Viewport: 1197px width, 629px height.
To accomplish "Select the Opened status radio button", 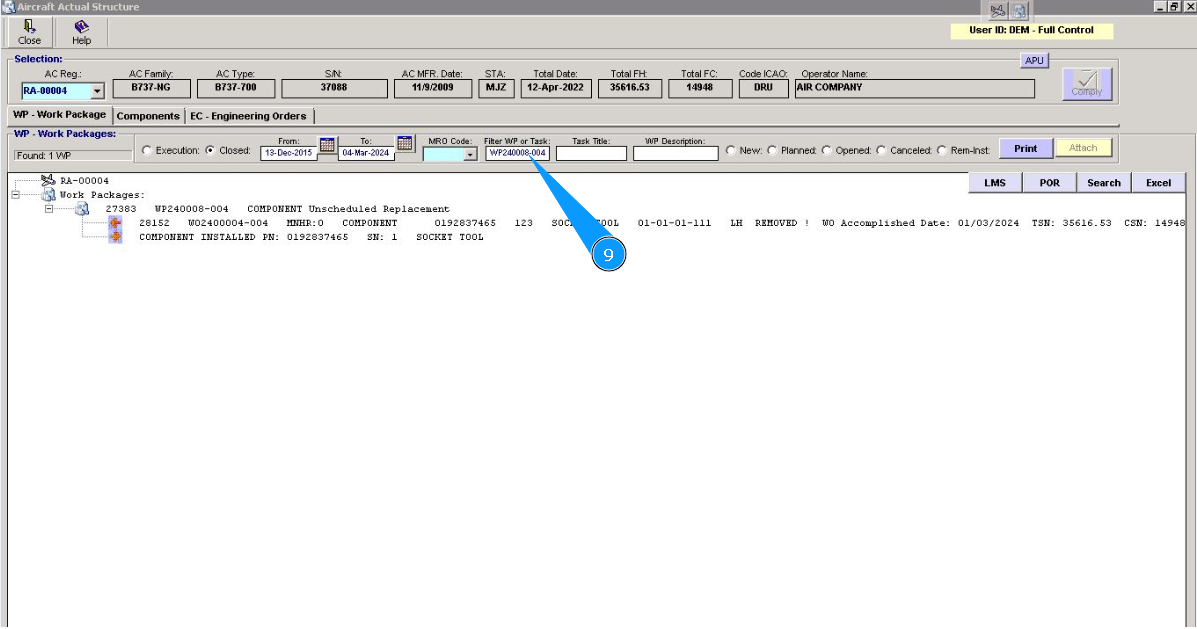I will click(x=826, y=150).
